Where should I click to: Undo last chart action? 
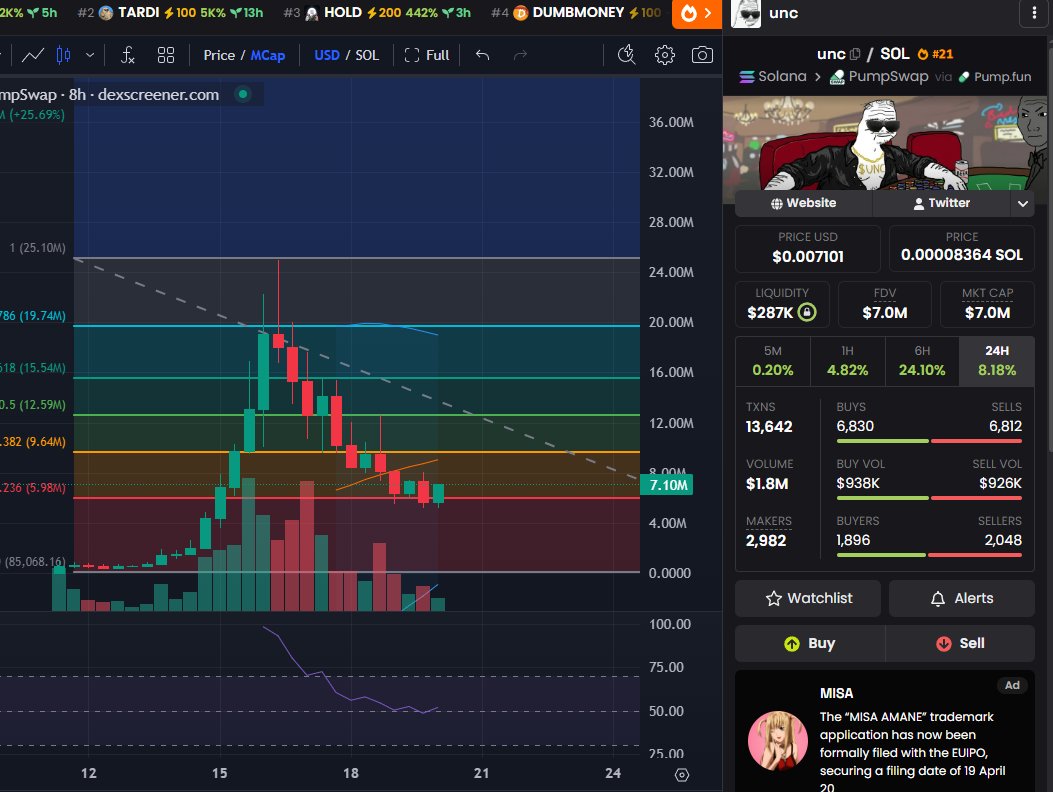tap(482, 55)
